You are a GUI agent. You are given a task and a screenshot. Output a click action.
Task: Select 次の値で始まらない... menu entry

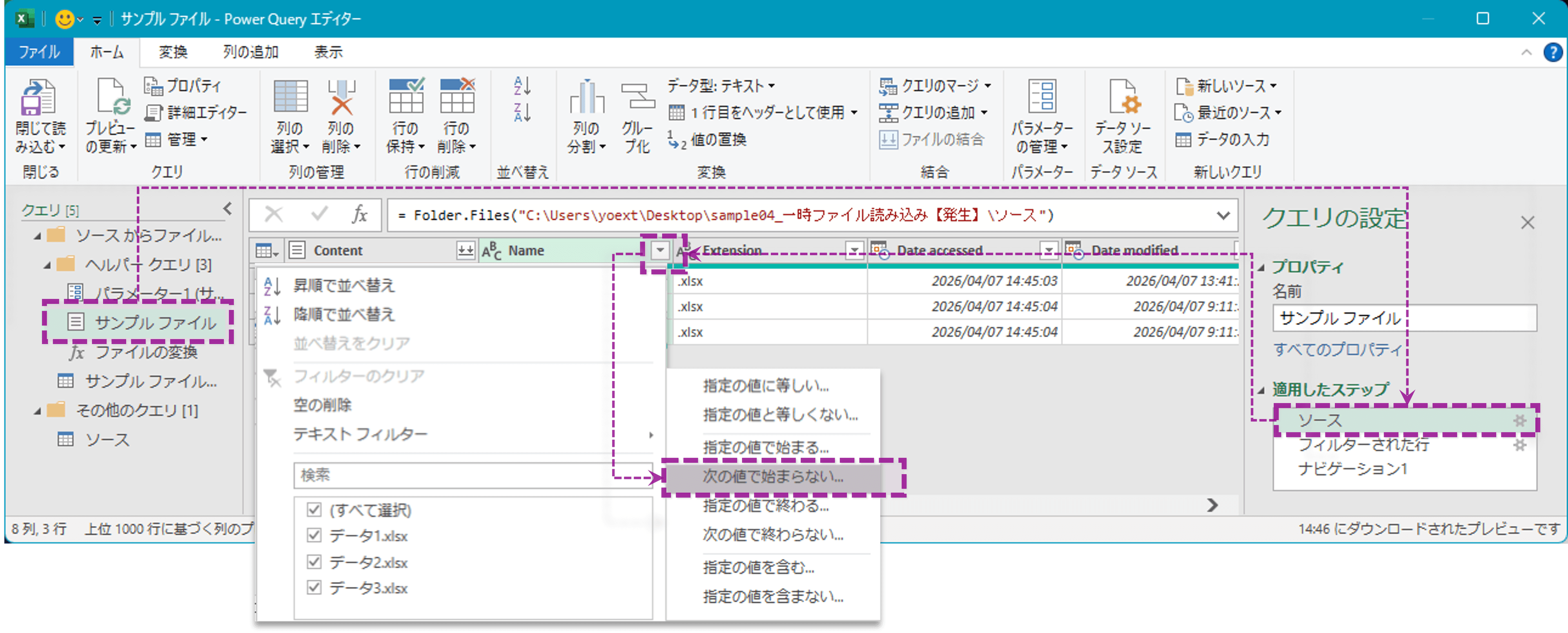[x=773, y=477]
